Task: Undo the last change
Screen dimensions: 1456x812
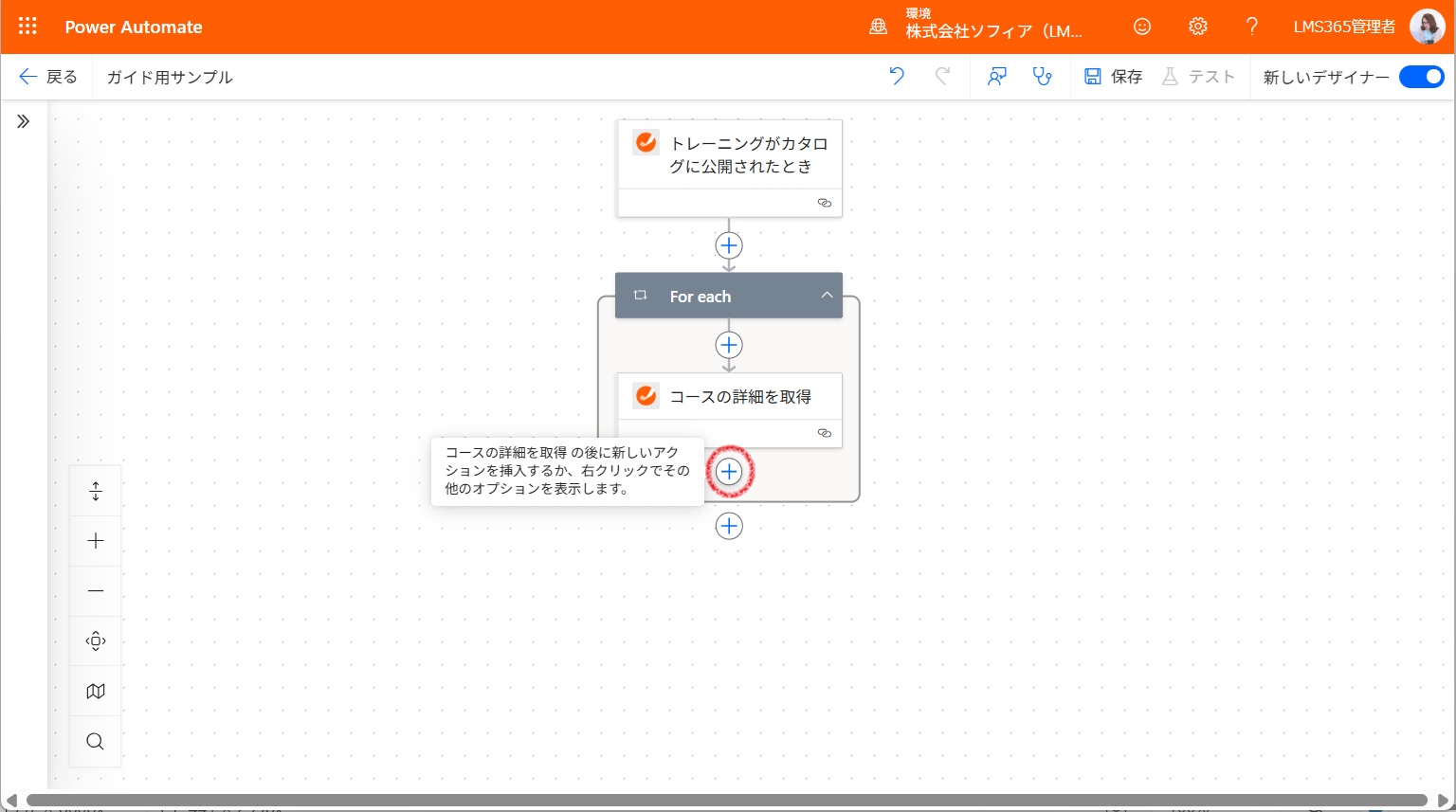Action: [x=897, y=77]
